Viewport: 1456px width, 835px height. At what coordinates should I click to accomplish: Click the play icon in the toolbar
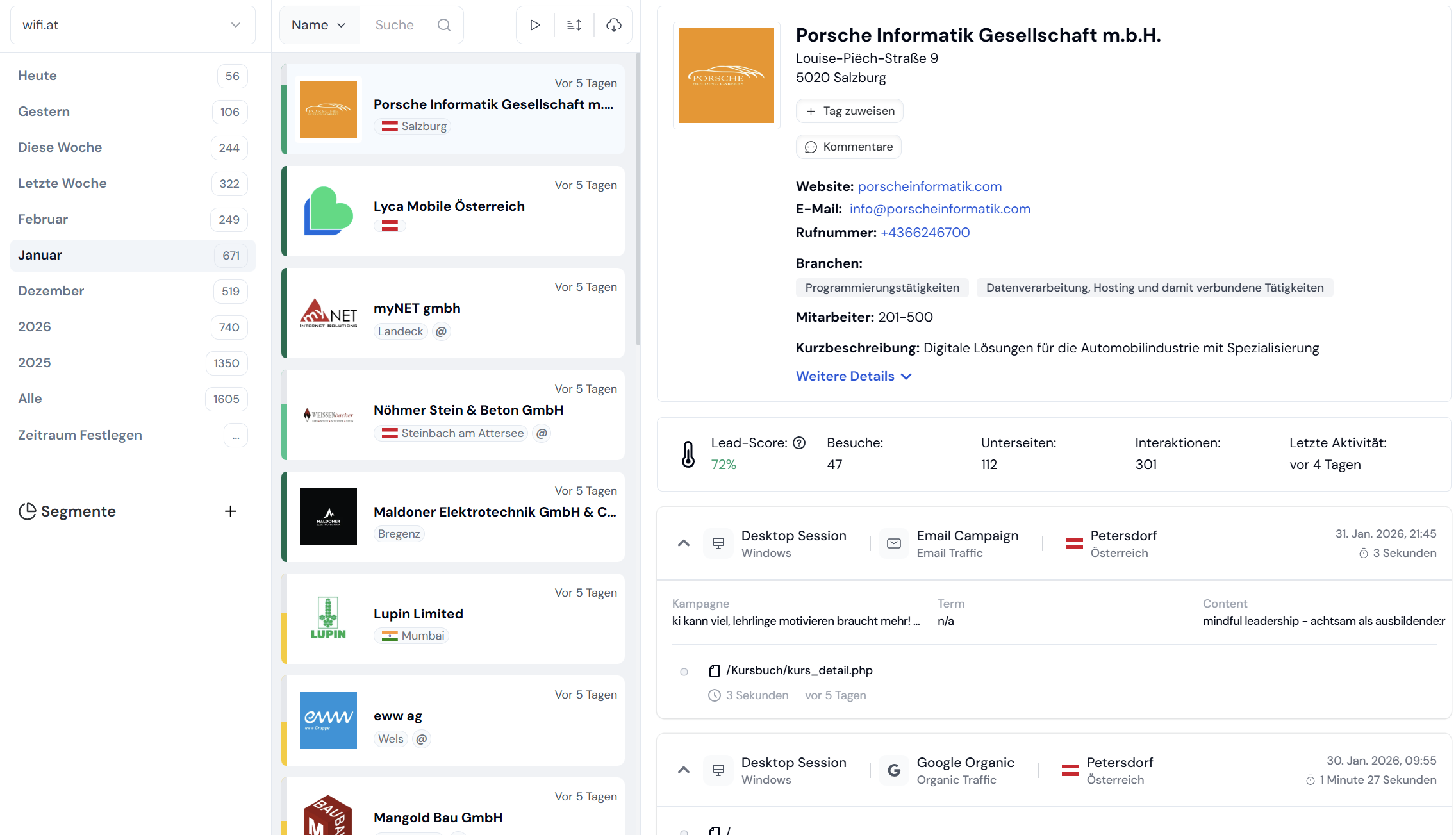point(534,25)
